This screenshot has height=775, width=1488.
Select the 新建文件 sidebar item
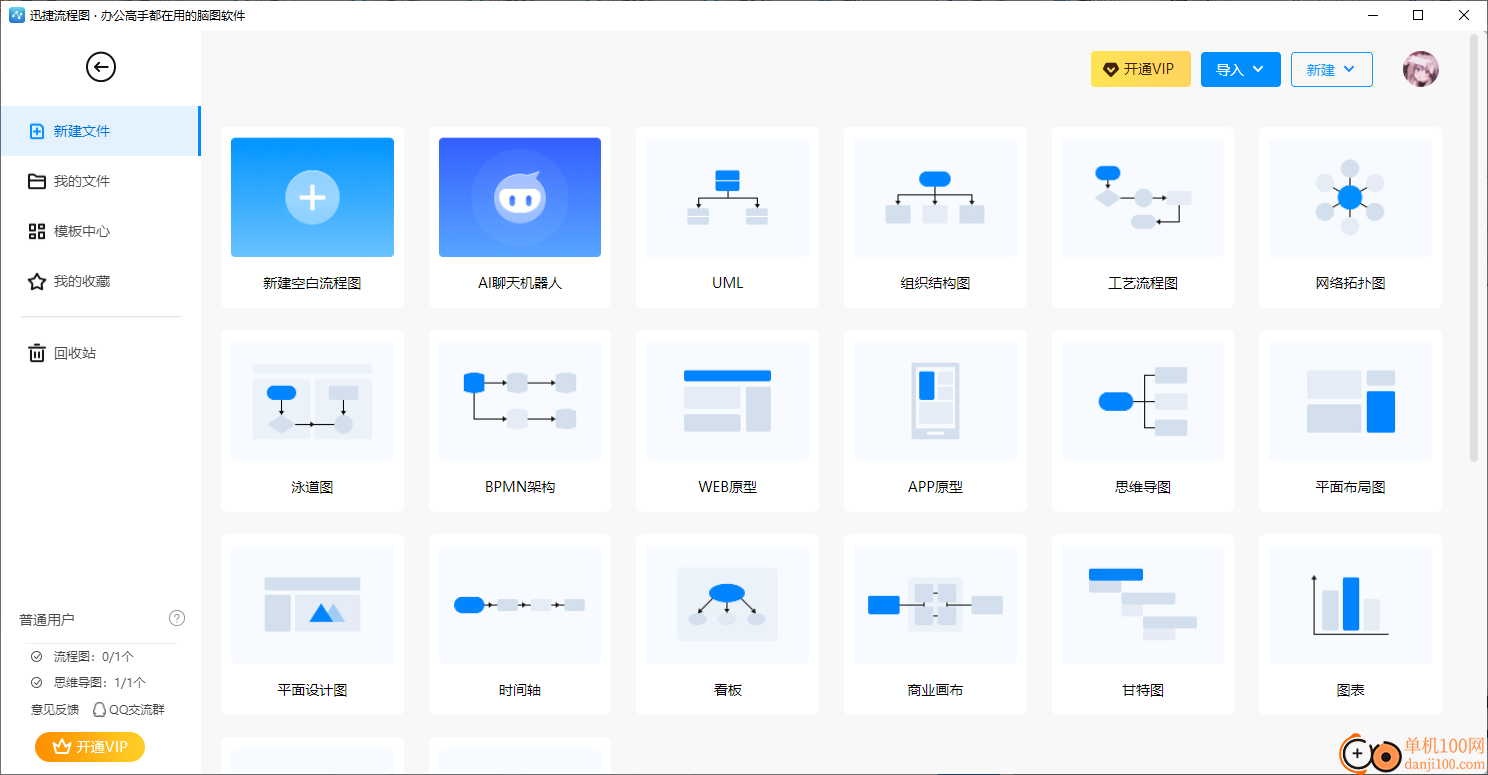(x=100, y=131)
